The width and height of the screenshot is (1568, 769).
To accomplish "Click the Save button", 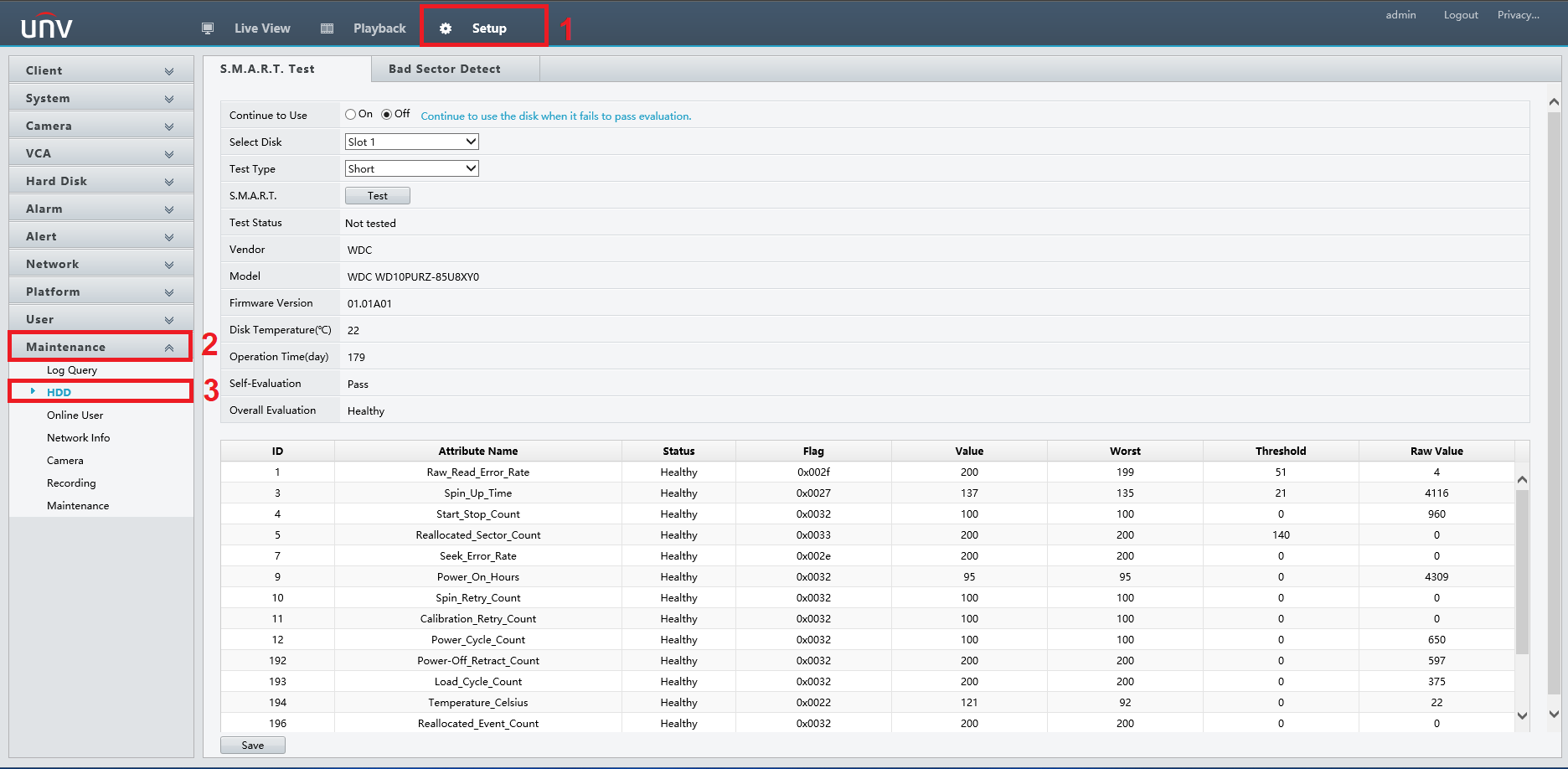I will click(252, 745).
